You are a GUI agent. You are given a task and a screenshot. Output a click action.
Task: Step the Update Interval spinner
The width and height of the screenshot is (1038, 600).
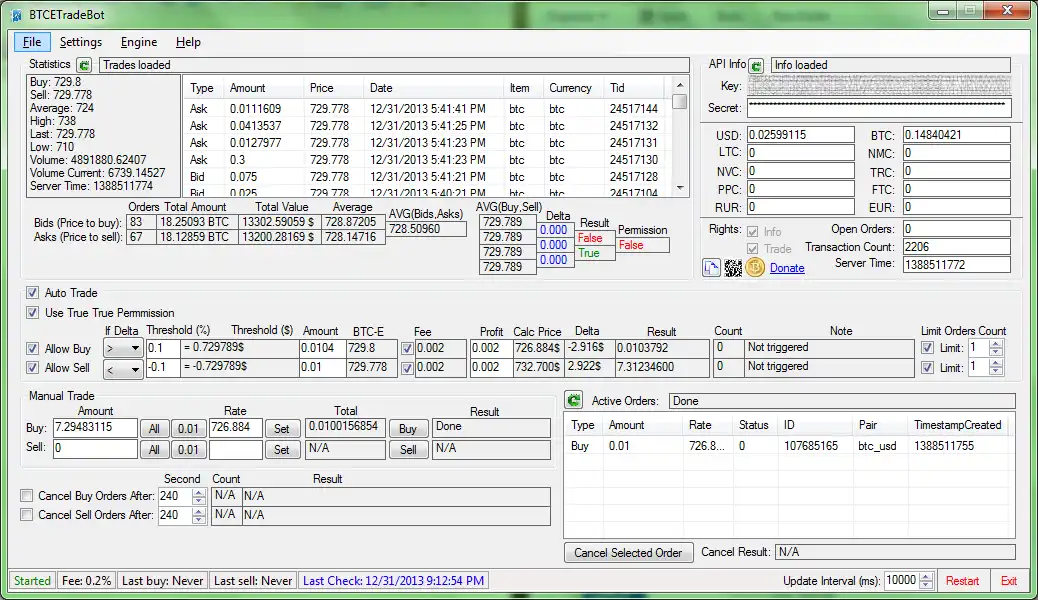[926, 581]
